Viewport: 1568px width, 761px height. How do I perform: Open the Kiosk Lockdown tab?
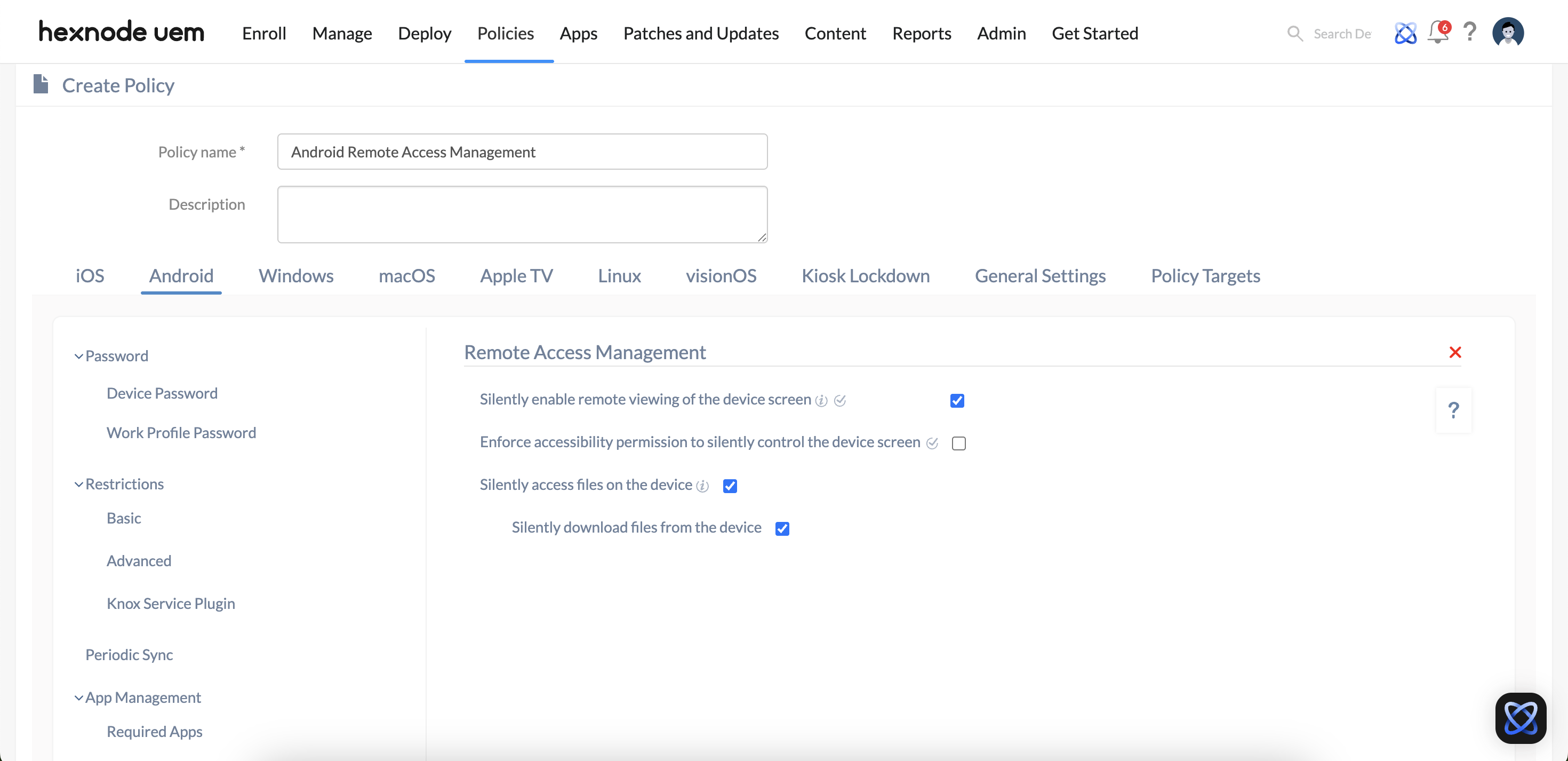coord(865,275)
